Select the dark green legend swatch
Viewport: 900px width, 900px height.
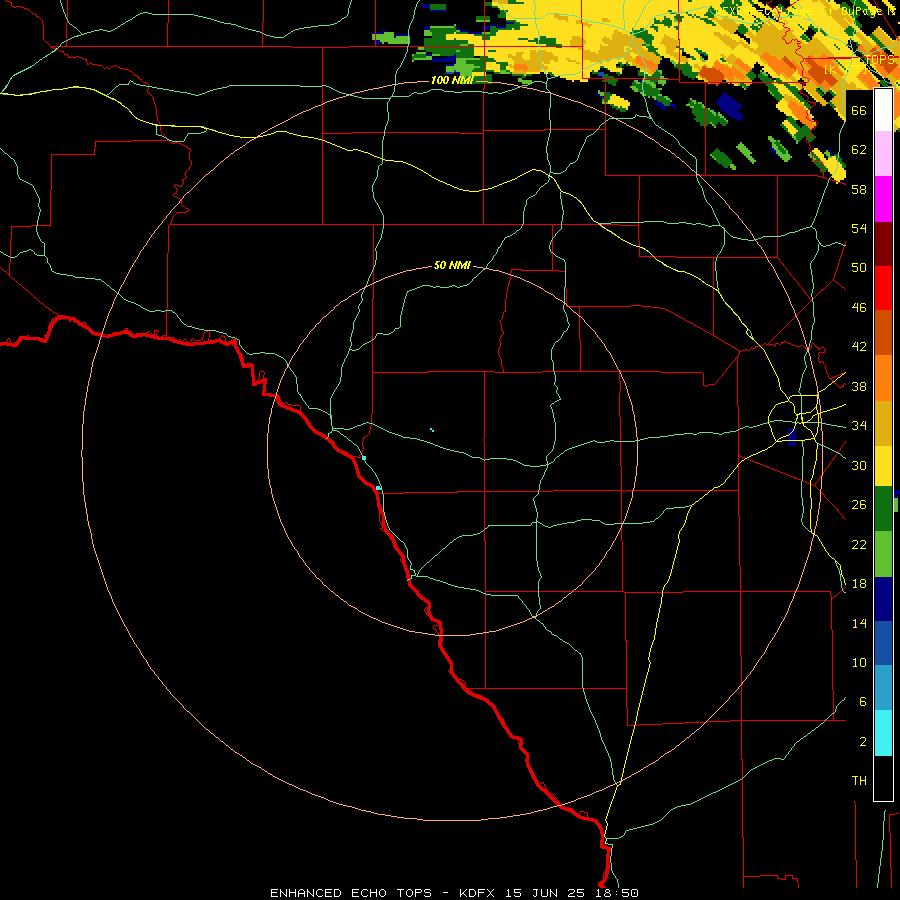(x=883, y=509)
